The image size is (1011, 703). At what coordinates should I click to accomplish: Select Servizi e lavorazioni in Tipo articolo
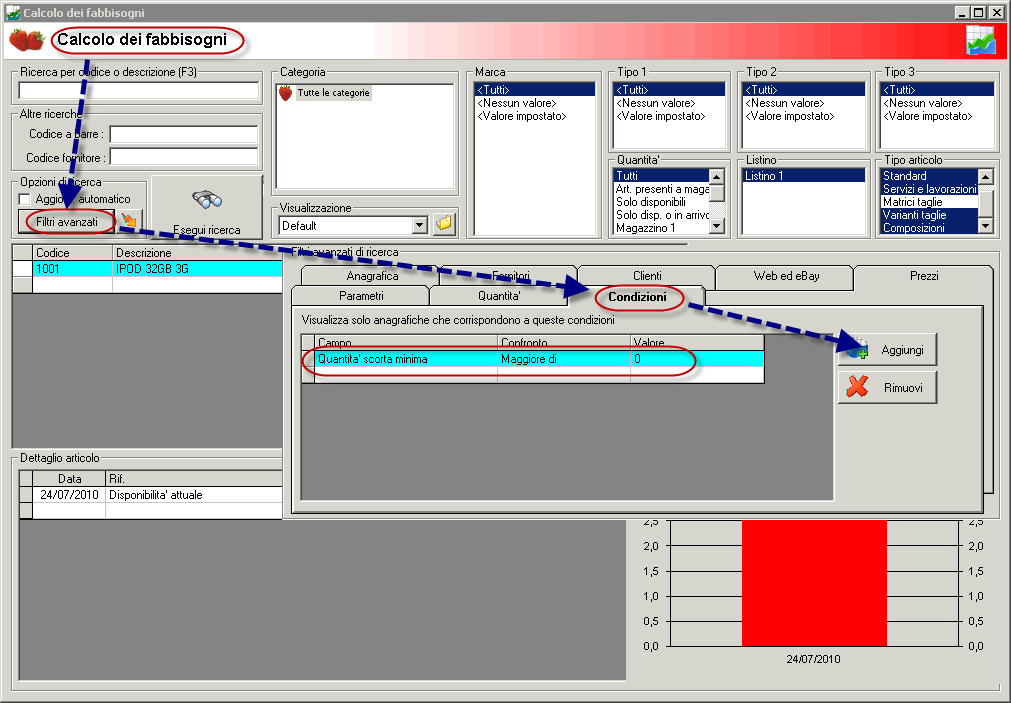point(928,188)
